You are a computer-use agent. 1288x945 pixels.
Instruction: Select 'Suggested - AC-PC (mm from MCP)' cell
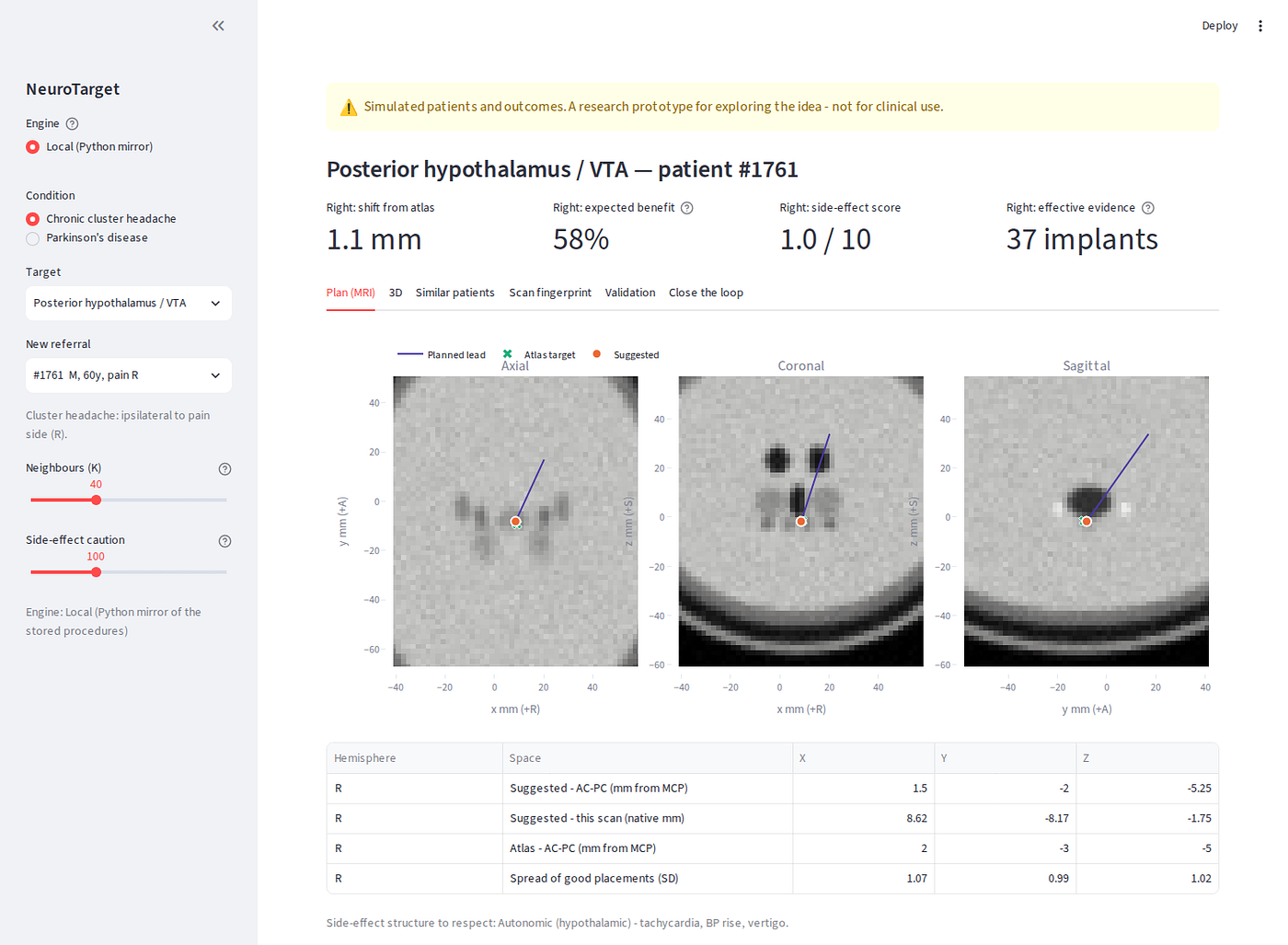pyautogui.click(x=648, y=789)
